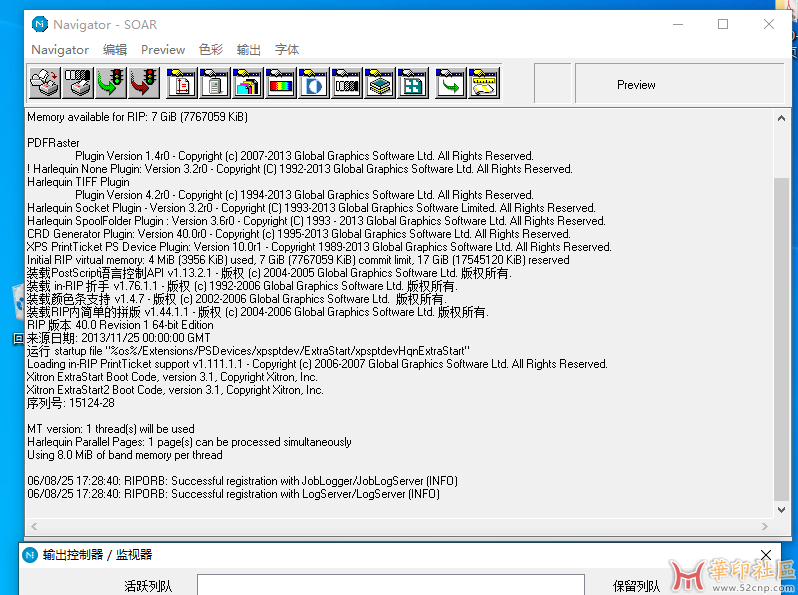Maximize the Navigator SOAR window
The width and height of the screenshot is (798, 595).
tap(723, 24)
